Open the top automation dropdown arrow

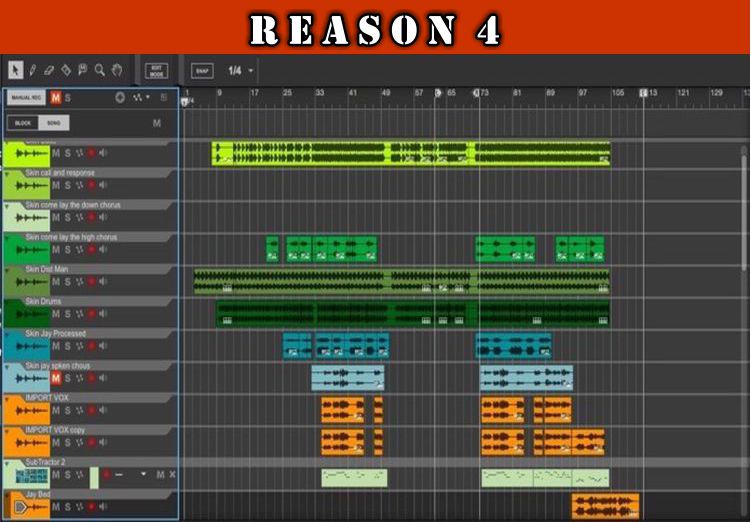pos(148,97)
